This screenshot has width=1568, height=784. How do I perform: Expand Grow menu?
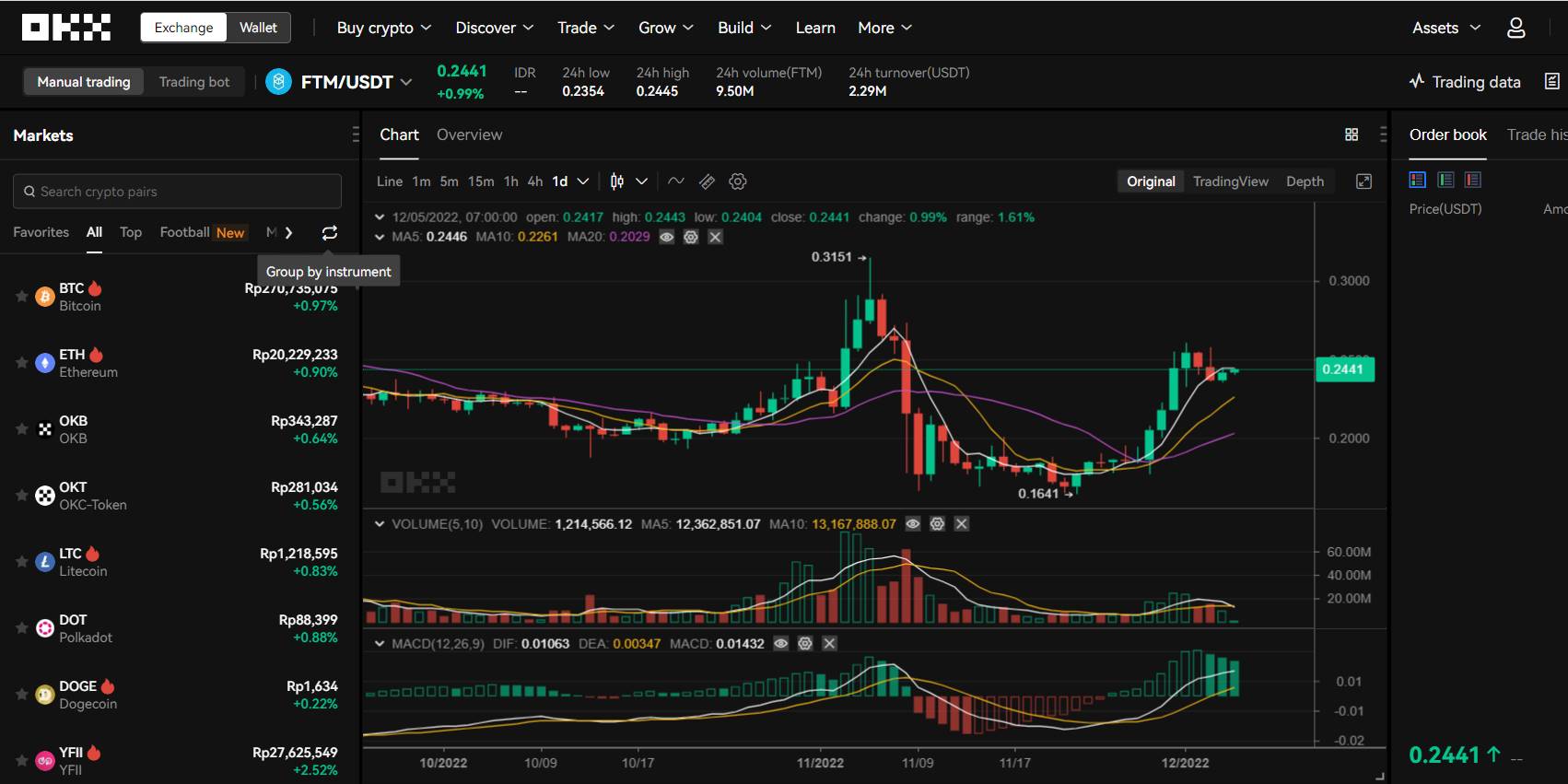(666, 28)
